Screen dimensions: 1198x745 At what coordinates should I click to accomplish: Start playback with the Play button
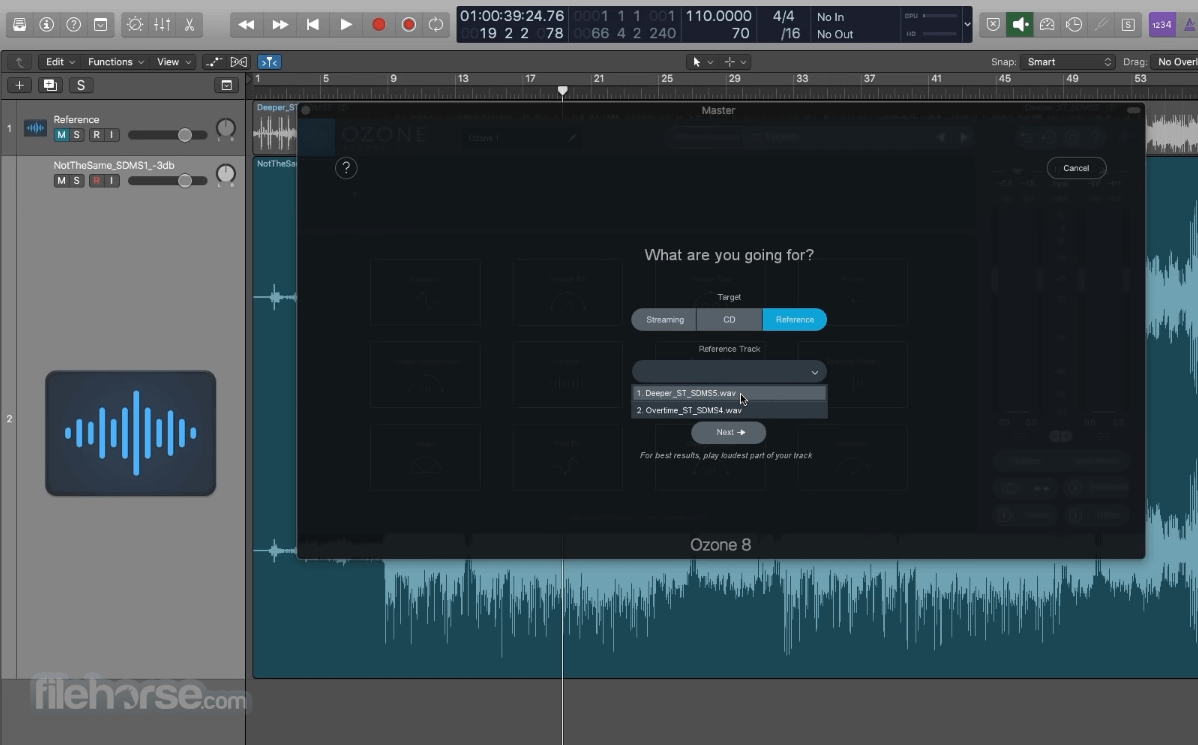(345, 24)
